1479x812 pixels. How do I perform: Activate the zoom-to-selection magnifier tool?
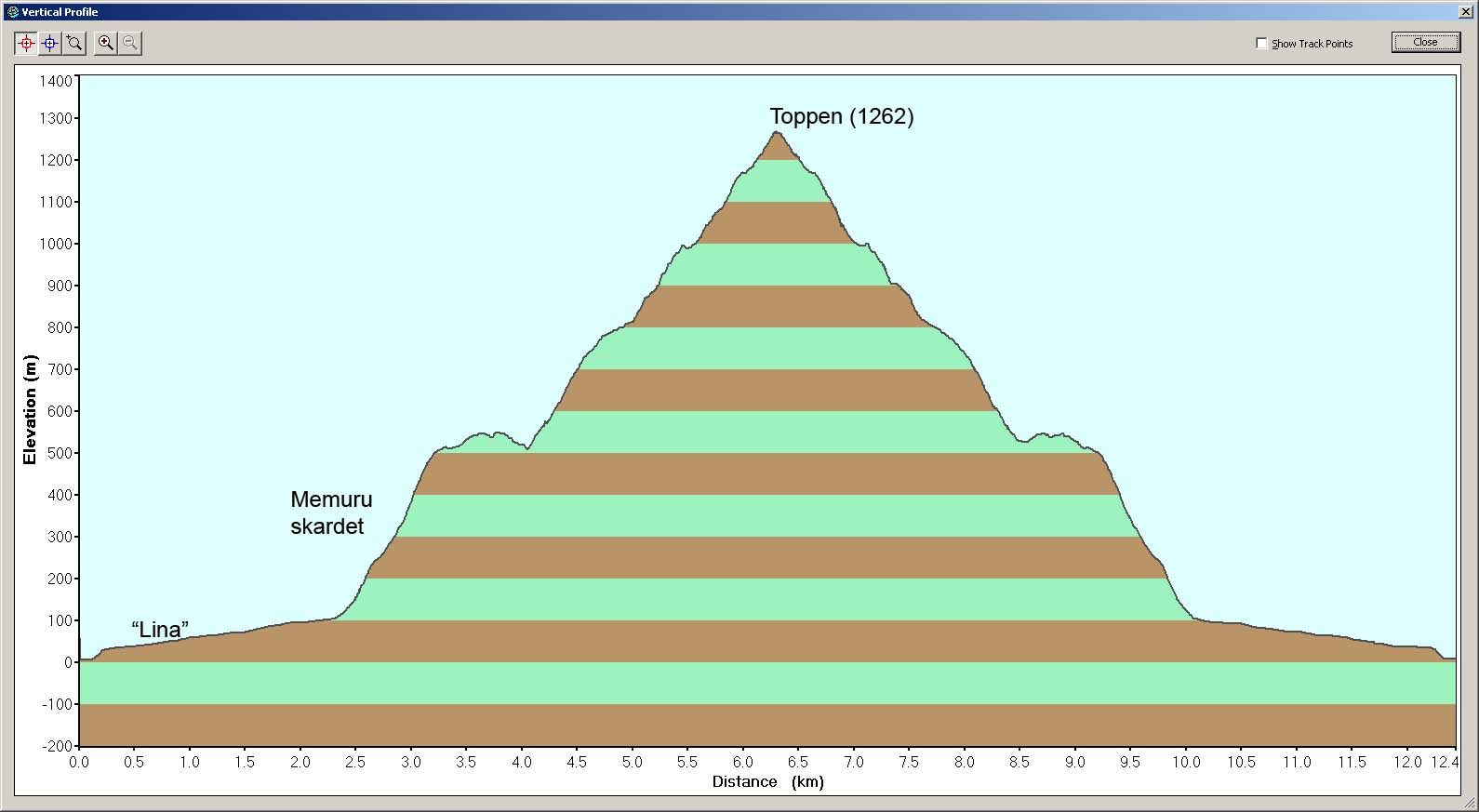click(74, 44)
